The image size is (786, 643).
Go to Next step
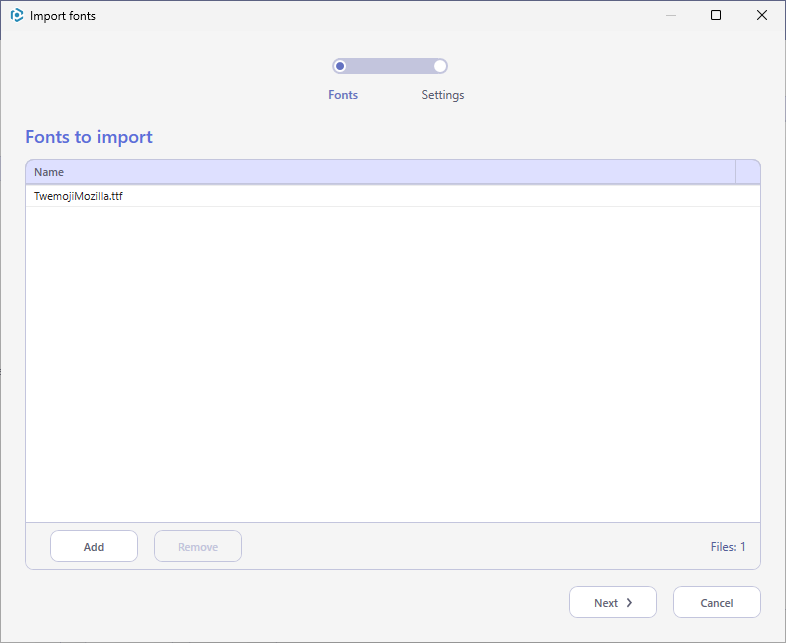point(613,602)
